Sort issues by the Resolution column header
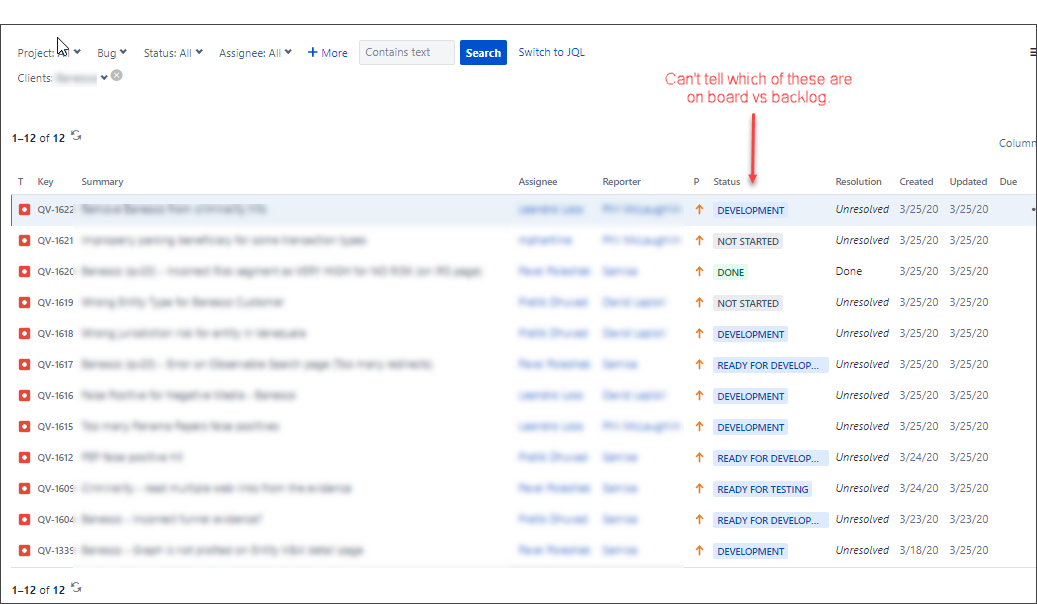Screen dimensions: 1037x604 coord(858,181)
